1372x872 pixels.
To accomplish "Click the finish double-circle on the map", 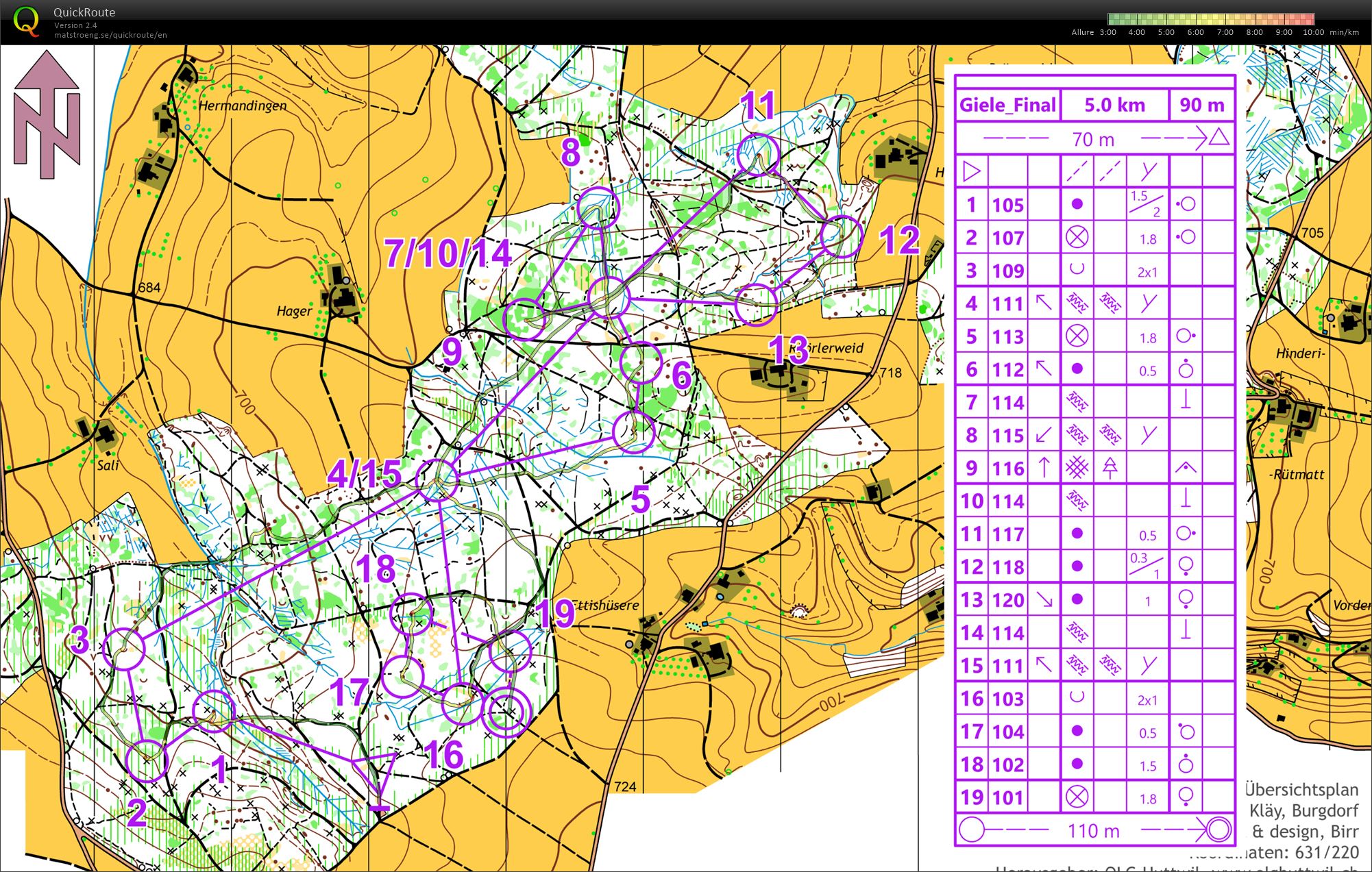I will (x=506, y=713).
